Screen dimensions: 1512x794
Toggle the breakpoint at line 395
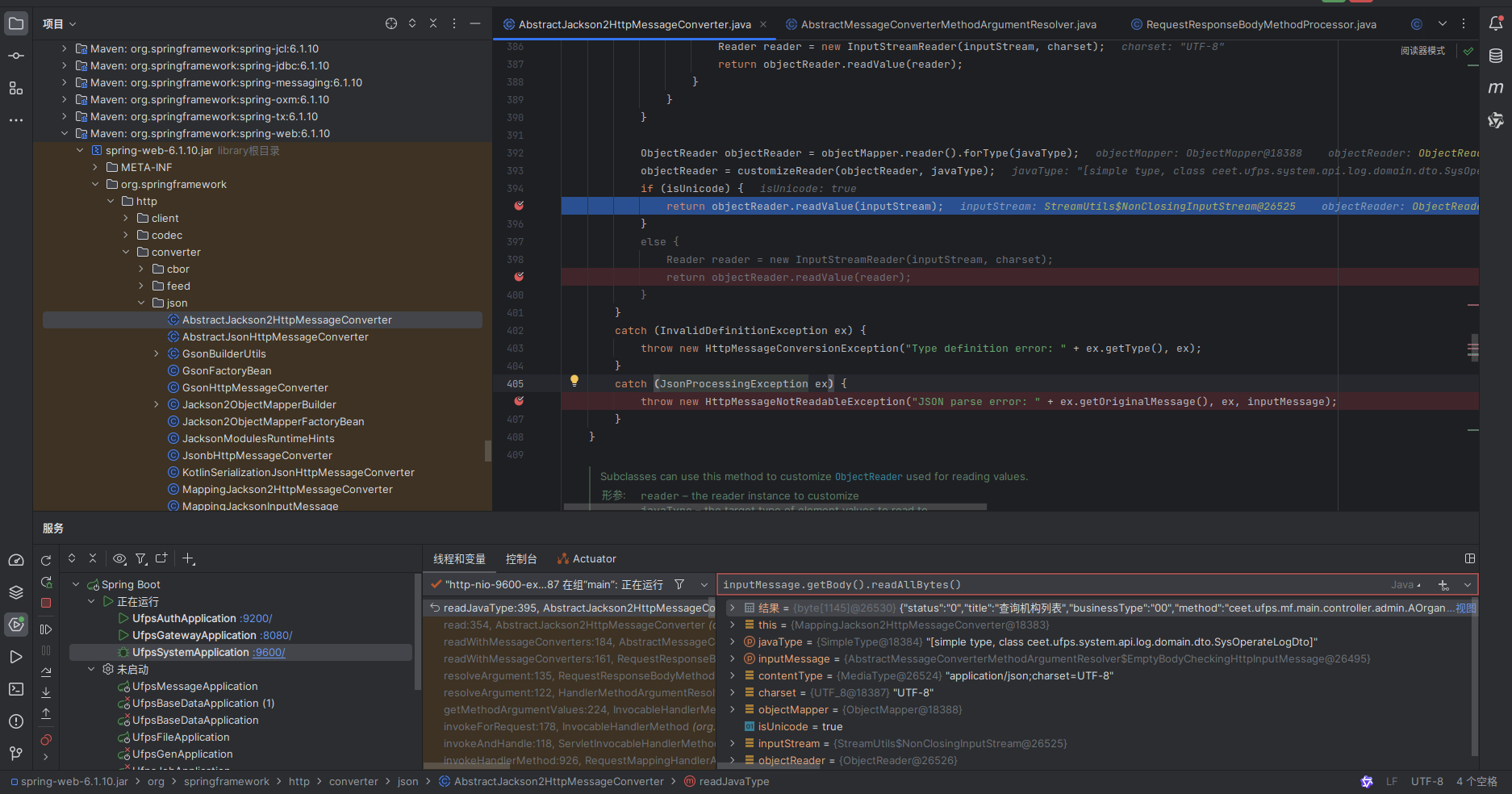(x=519, y=206)
